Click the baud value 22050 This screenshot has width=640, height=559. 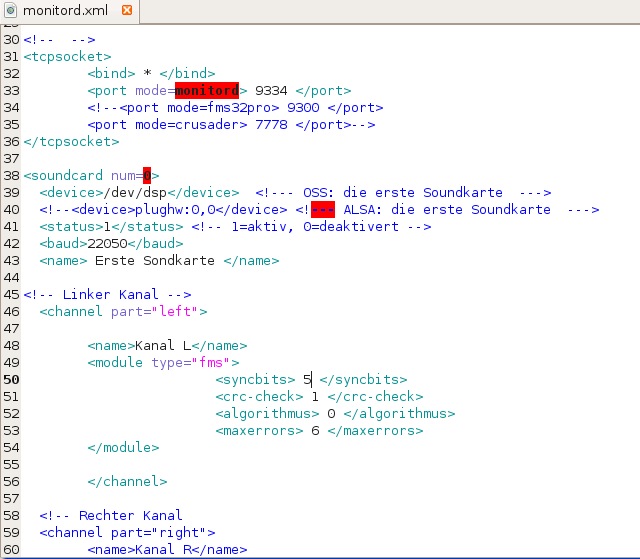[x=107, y=244]
